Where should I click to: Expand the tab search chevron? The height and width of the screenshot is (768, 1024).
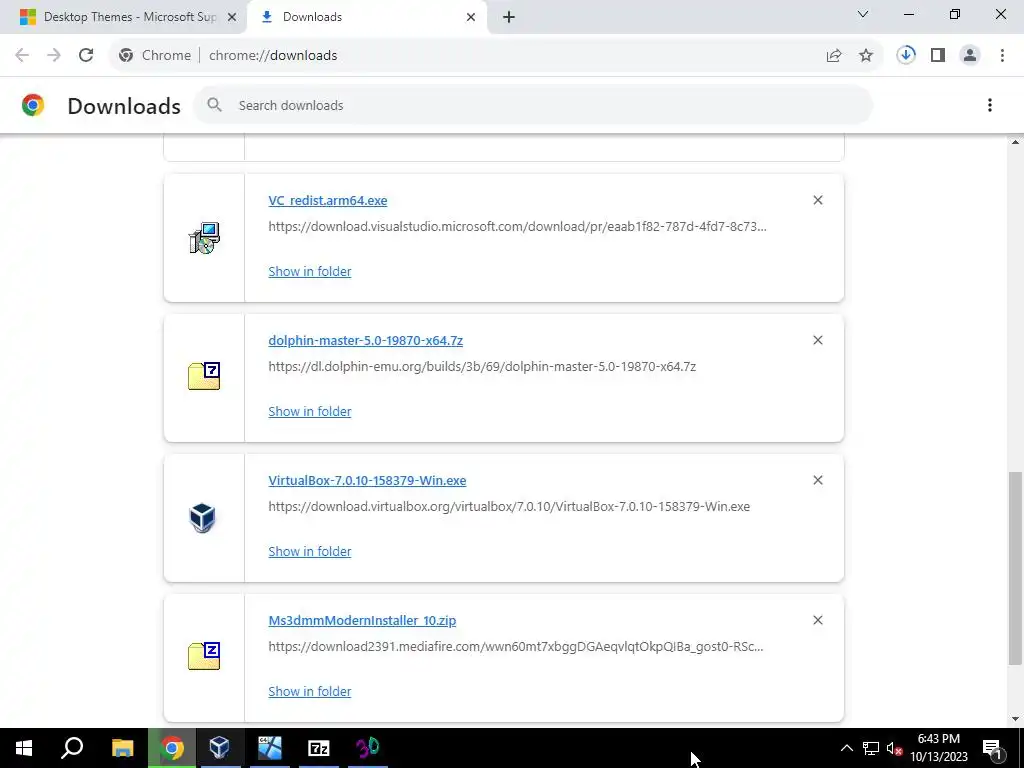coord(863,14)
